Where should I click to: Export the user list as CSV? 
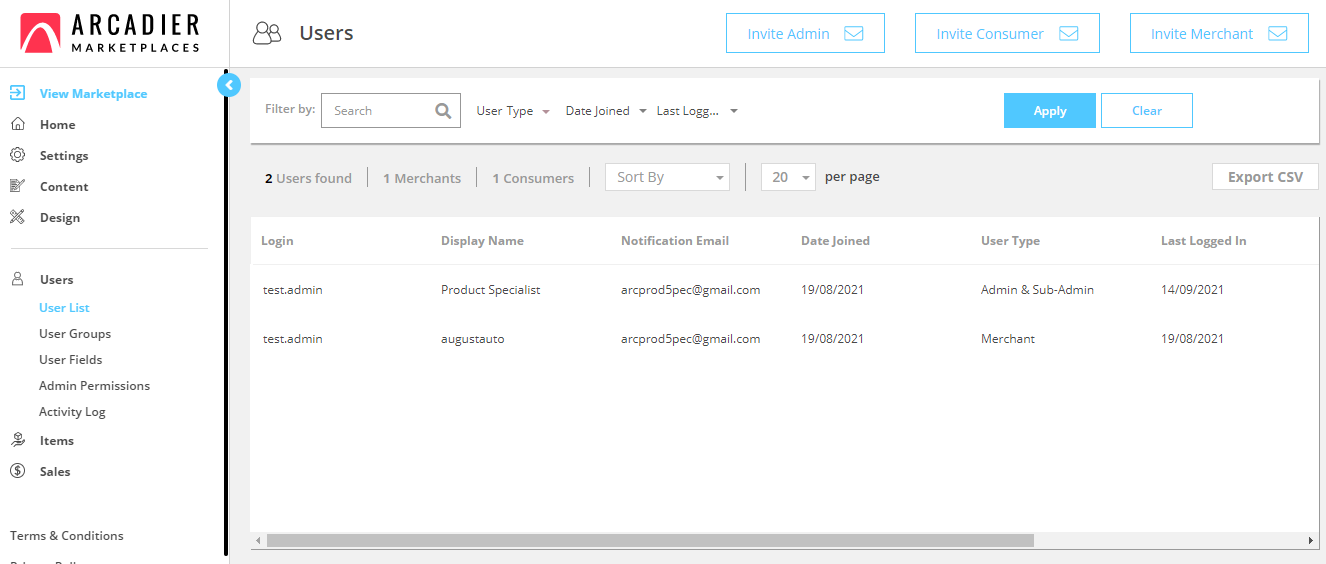click(1265, 177)
